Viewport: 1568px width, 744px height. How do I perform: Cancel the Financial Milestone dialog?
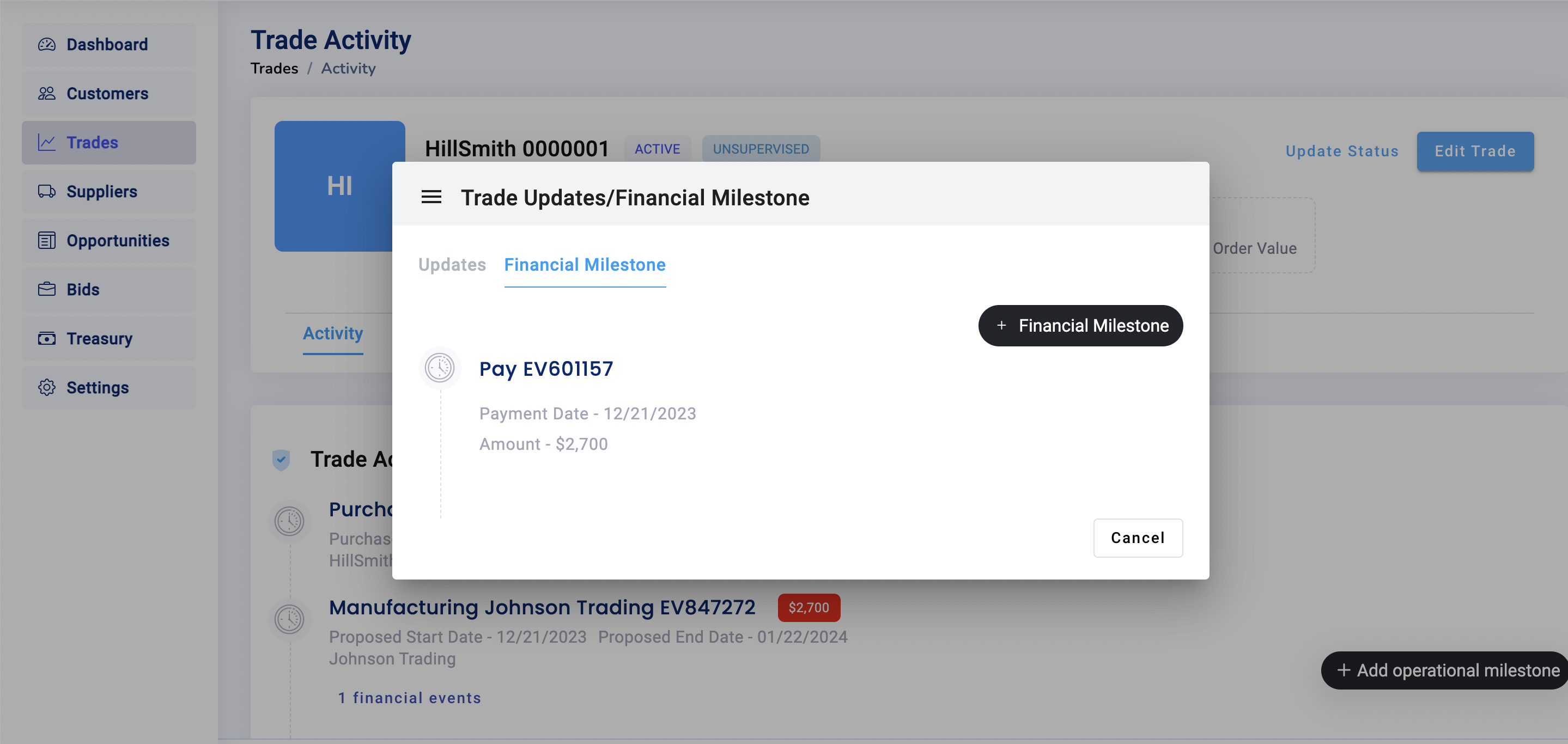(1137, 538)
